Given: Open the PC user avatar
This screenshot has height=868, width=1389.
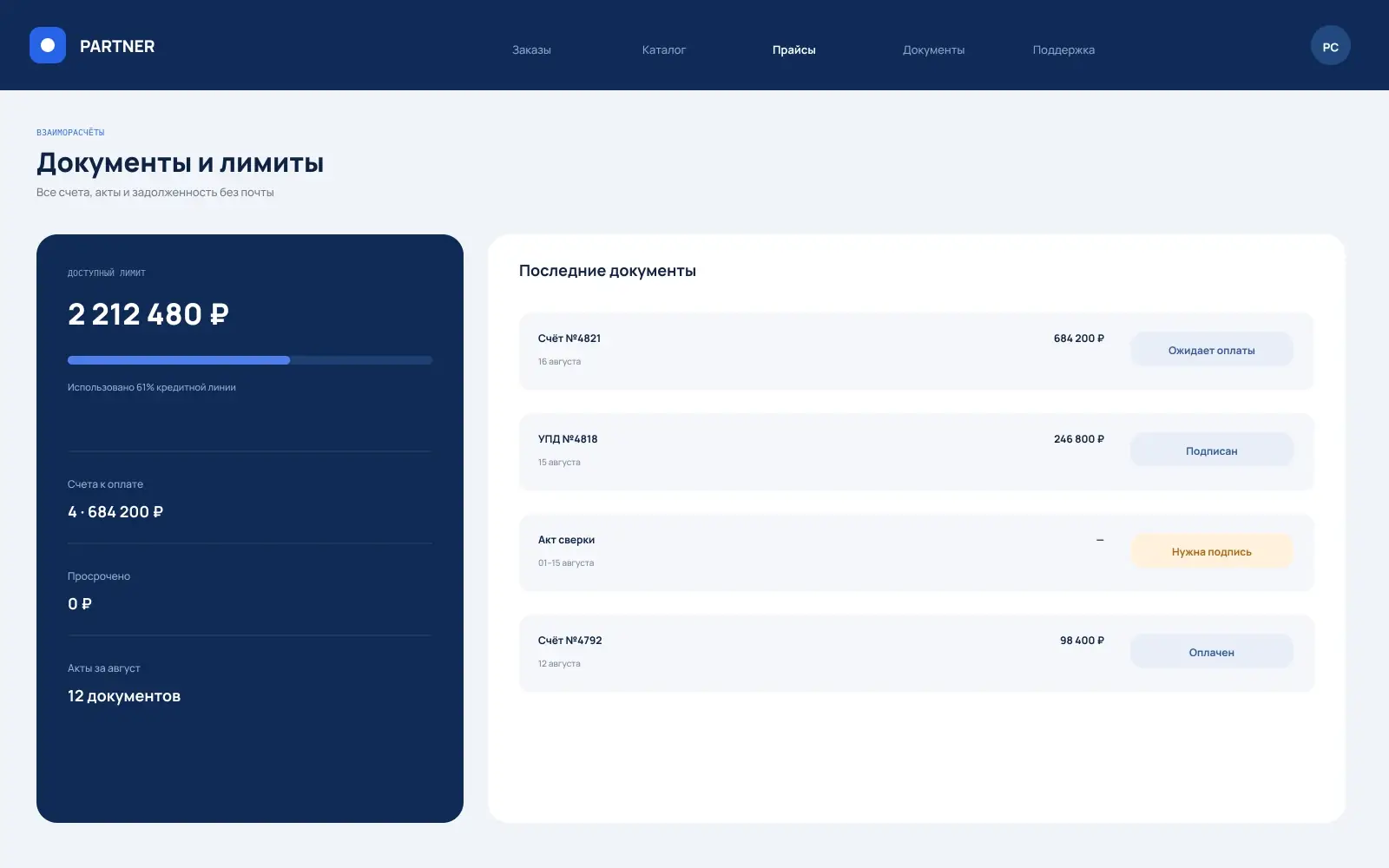Looking at the screenshot, I should tap(1330, 46).
